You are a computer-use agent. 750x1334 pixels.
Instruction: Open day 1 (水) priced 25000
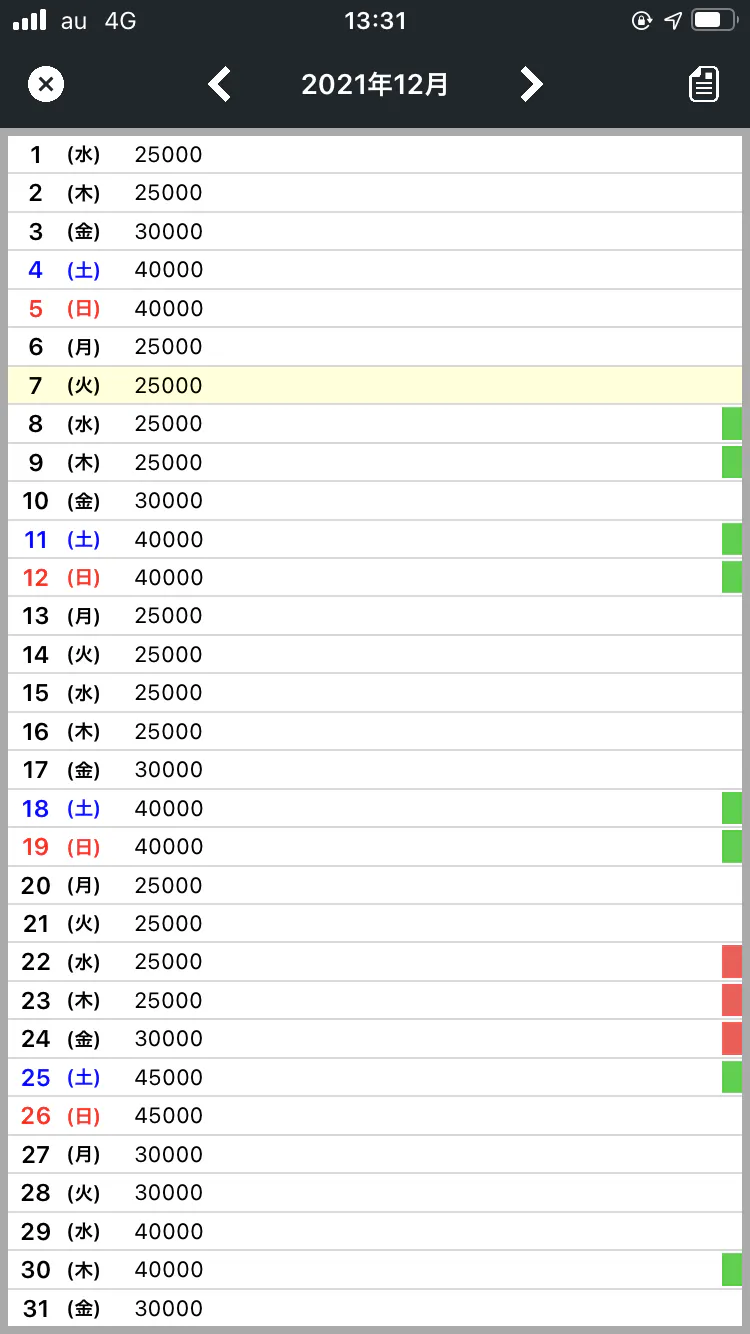(x=375, y=155)
